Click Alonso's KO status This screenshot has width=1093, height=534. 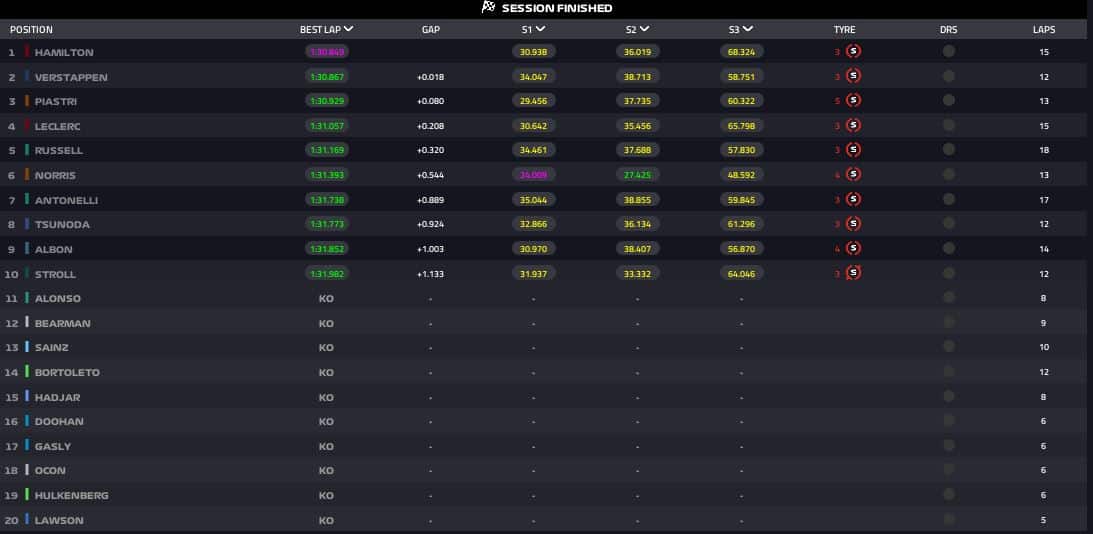click(326, 298)
